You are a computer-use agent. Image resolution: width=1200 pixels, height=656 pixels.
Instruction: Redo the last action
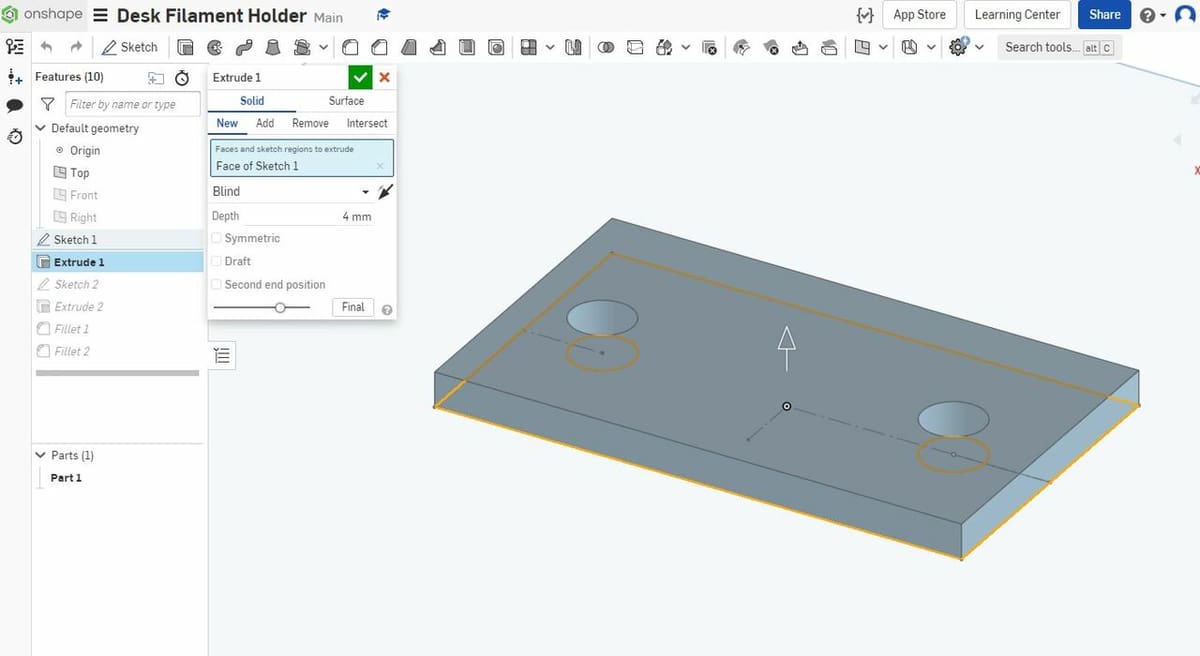tap(76, 47)
